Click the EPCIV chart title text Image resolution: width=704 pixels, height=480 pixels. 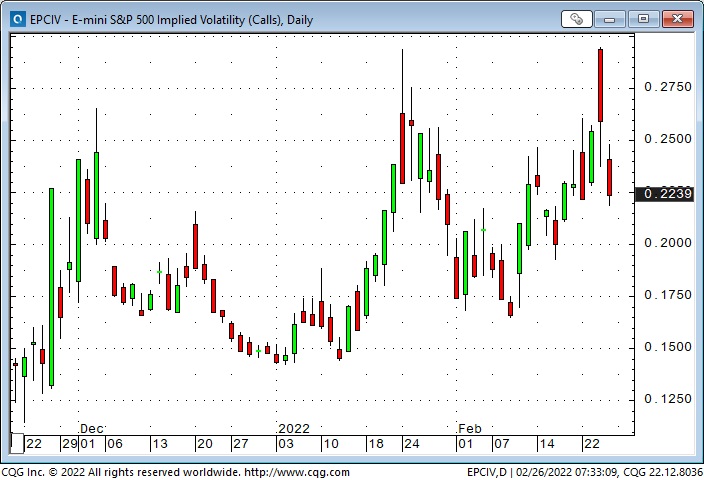tap(171, 20)
